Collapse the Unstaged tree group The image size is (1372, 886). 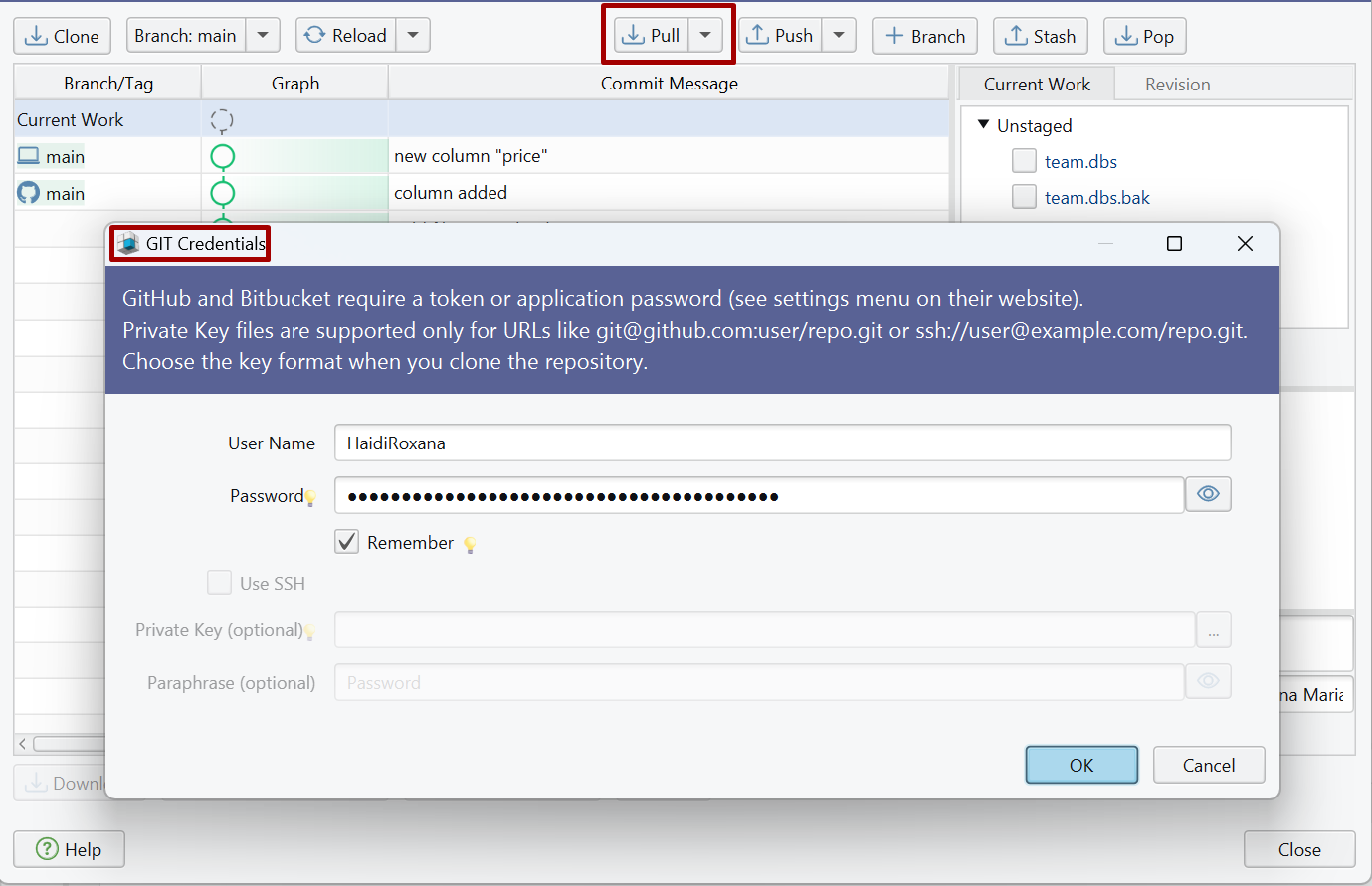(983, 125)
